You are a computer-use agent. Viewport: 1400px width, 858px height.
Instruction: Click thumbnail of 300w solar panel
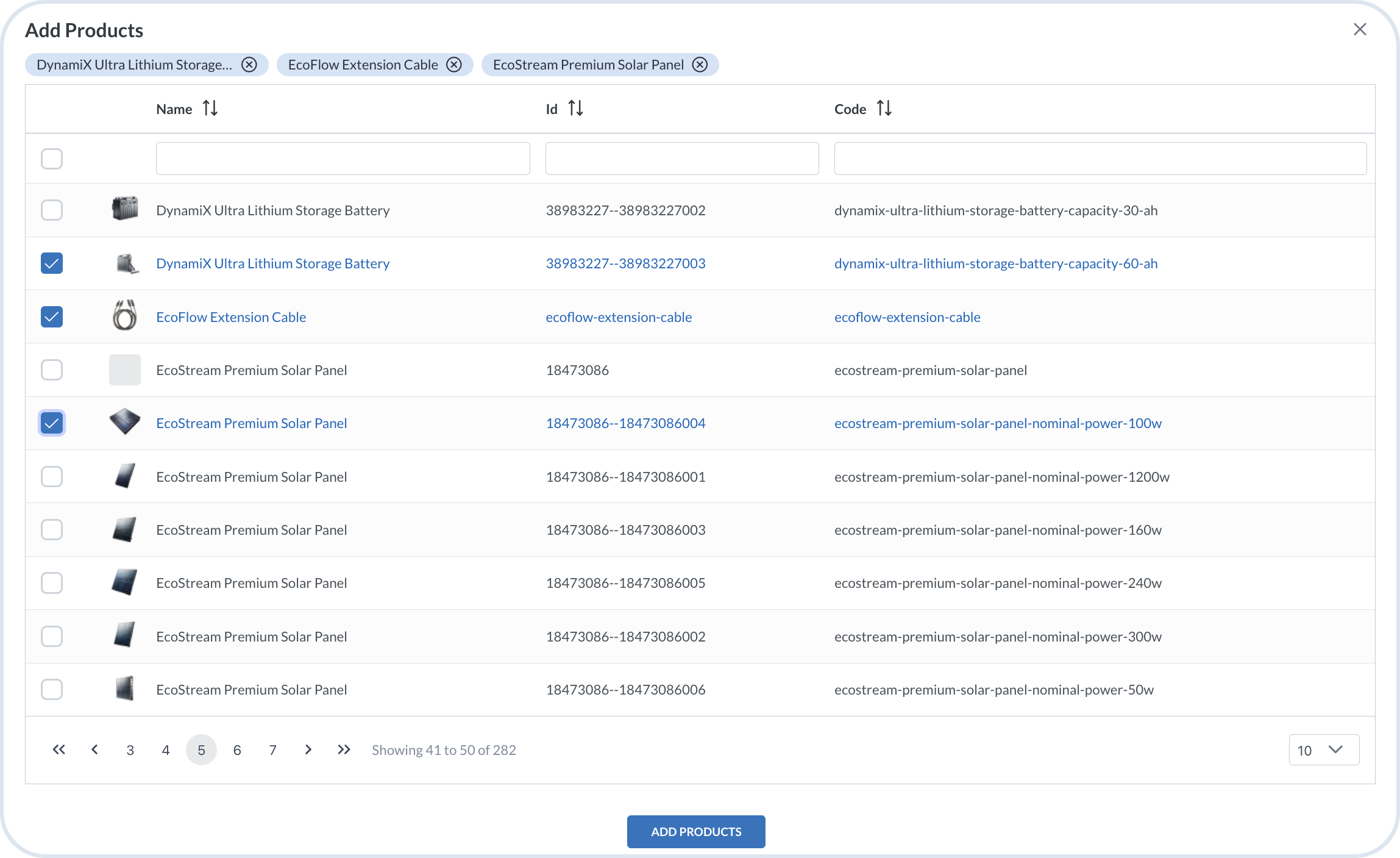click(x=125, y=636)
